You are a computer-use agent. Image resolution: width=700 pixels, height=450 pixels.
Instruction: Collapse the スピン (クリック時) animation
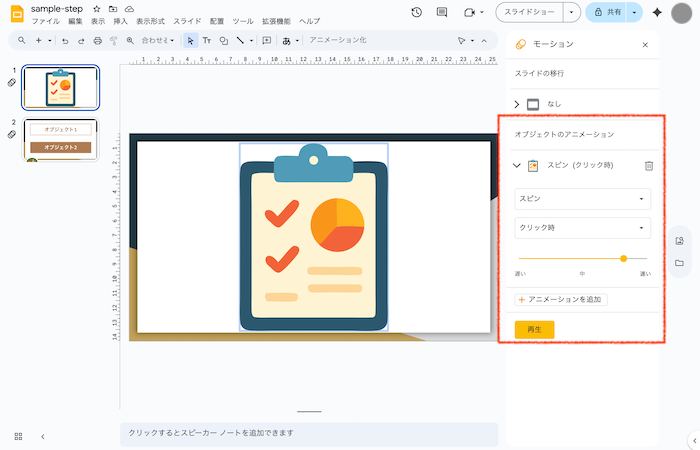(517, 165)
